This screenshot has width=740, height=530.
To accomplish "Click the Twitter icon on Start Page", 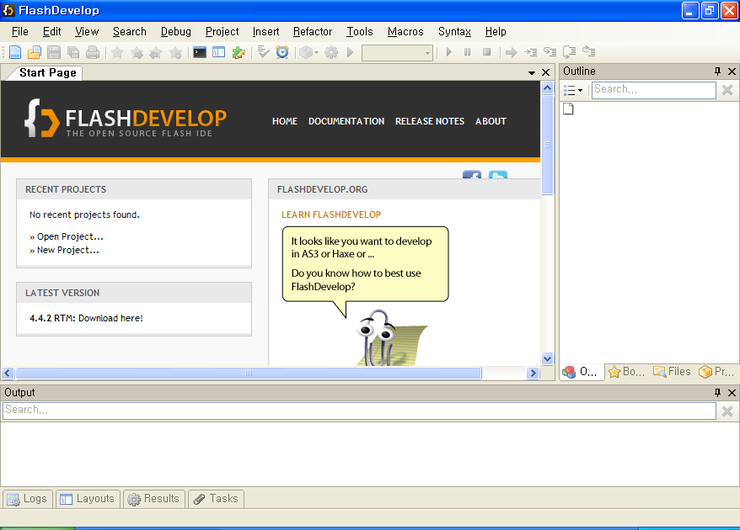I will click(x=497, y=177).
